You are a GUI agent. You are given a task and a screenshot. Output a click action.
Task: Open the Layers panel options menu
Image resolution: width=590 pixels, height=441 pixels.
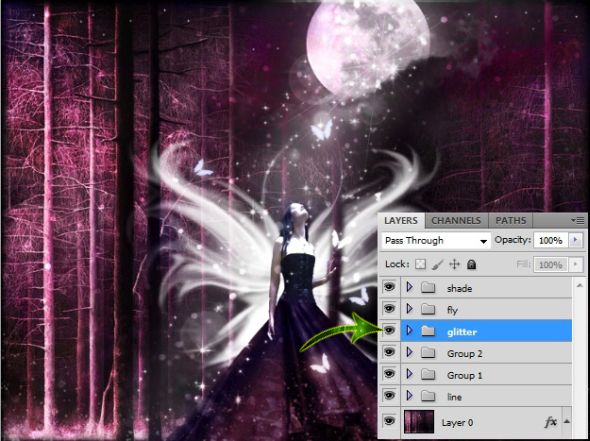[x=579, y=220]
